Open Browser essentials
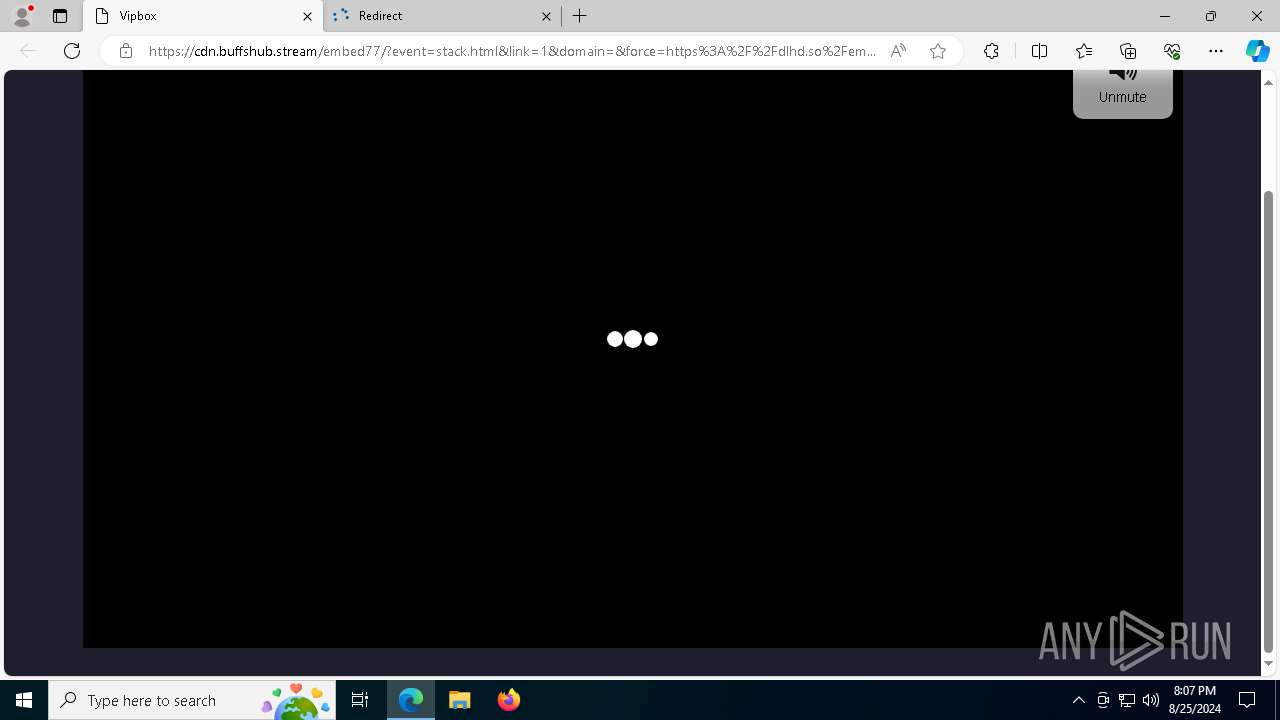1280x720 pixels. click(x=1172, y=51)
